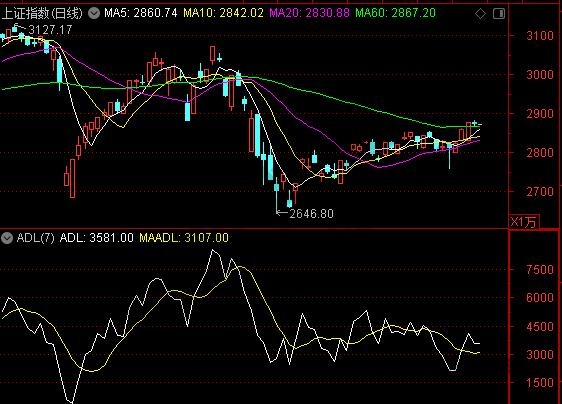This screenshot has height=404, width=562.
Task: Open dropdown next to 上证指数(日线) title
Action: 94,14
